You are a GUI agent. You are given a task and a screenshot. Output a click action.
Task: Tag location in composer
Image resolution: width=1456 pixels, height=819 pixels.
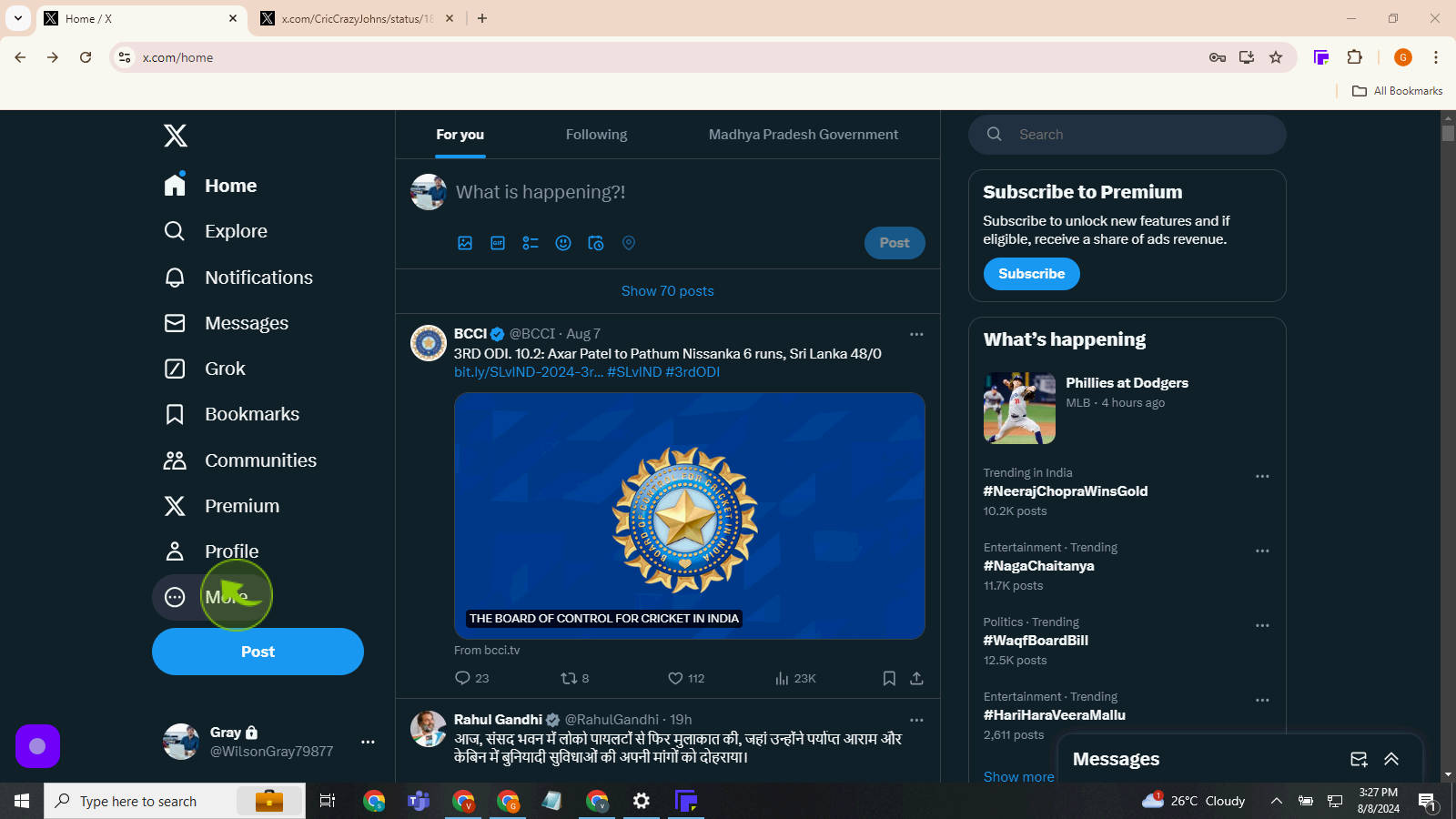(x=629, y=243)
